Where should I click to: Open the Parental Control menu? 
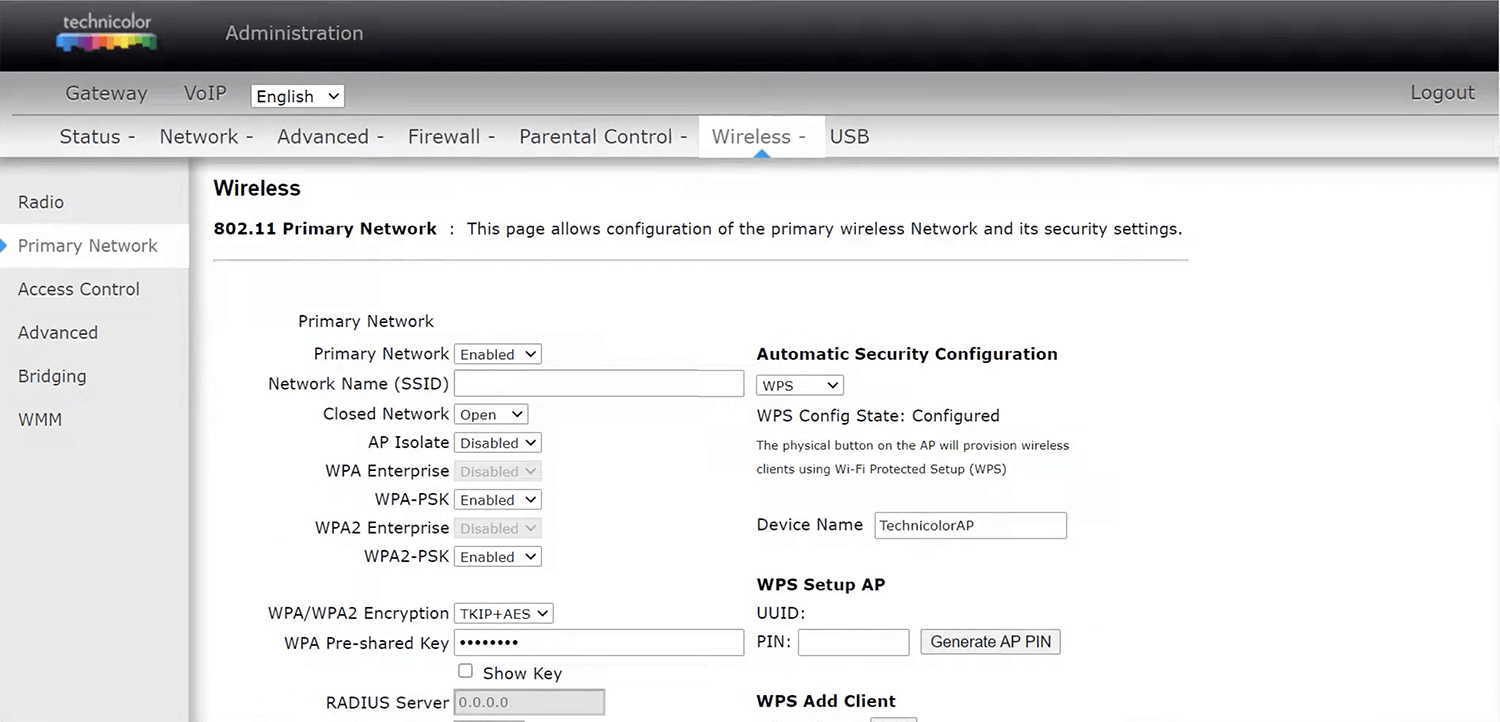pyautogui.click(x=602, y=137)
